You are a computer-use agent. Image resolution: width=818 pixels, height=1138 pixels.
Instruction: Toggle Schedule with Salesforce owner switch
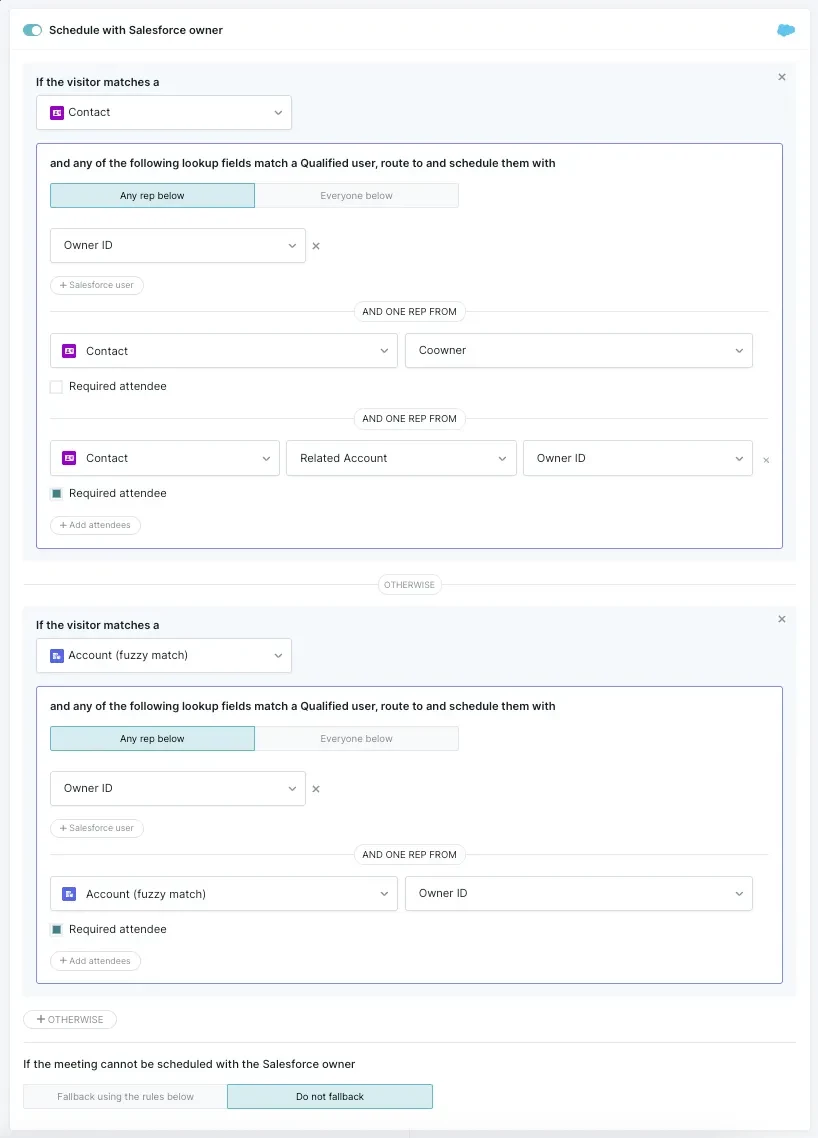[x=32, y=30]
